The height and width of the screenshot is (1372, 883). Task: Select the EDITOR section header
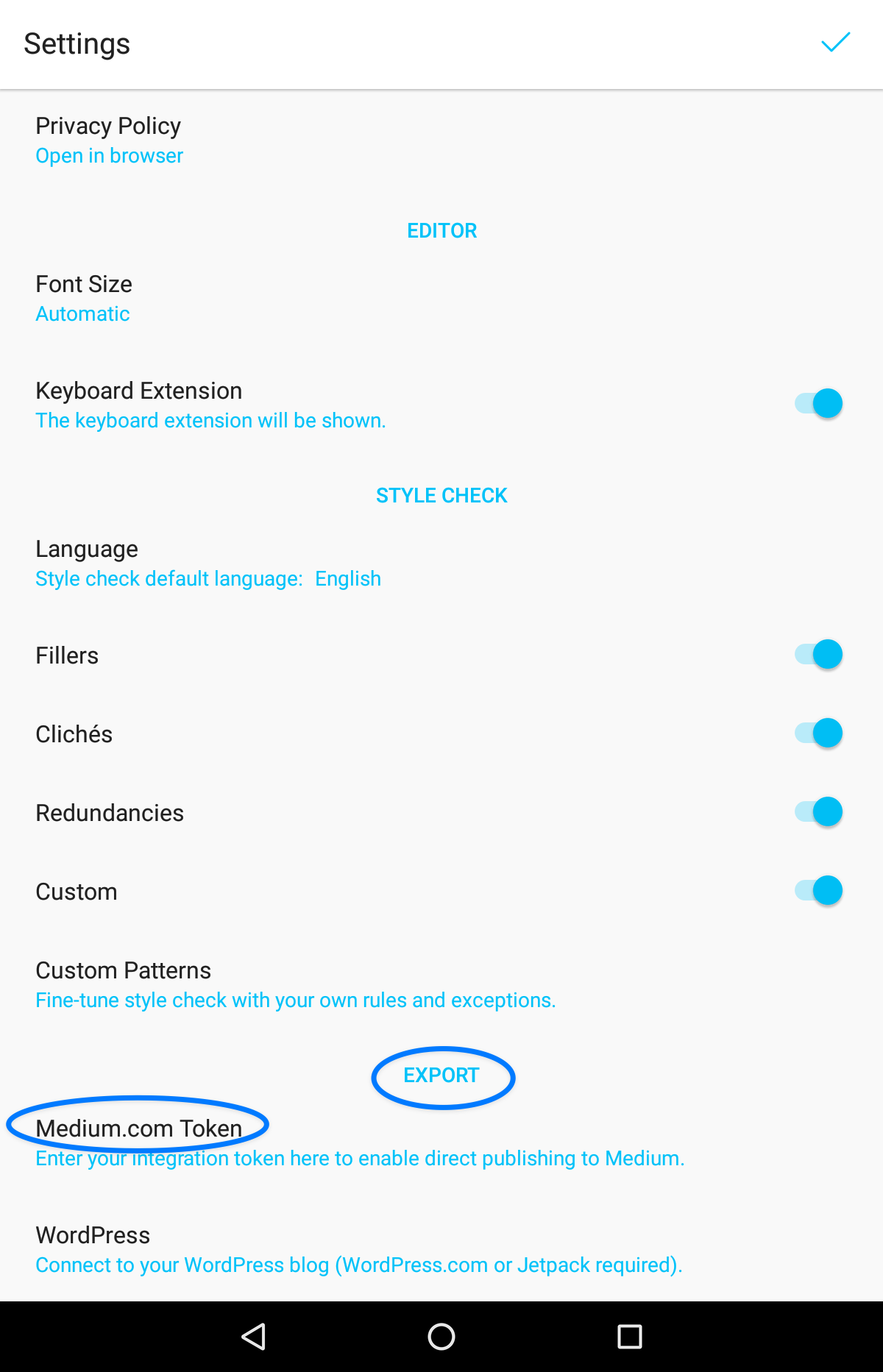pyautogui.click(x=441, y=231)
